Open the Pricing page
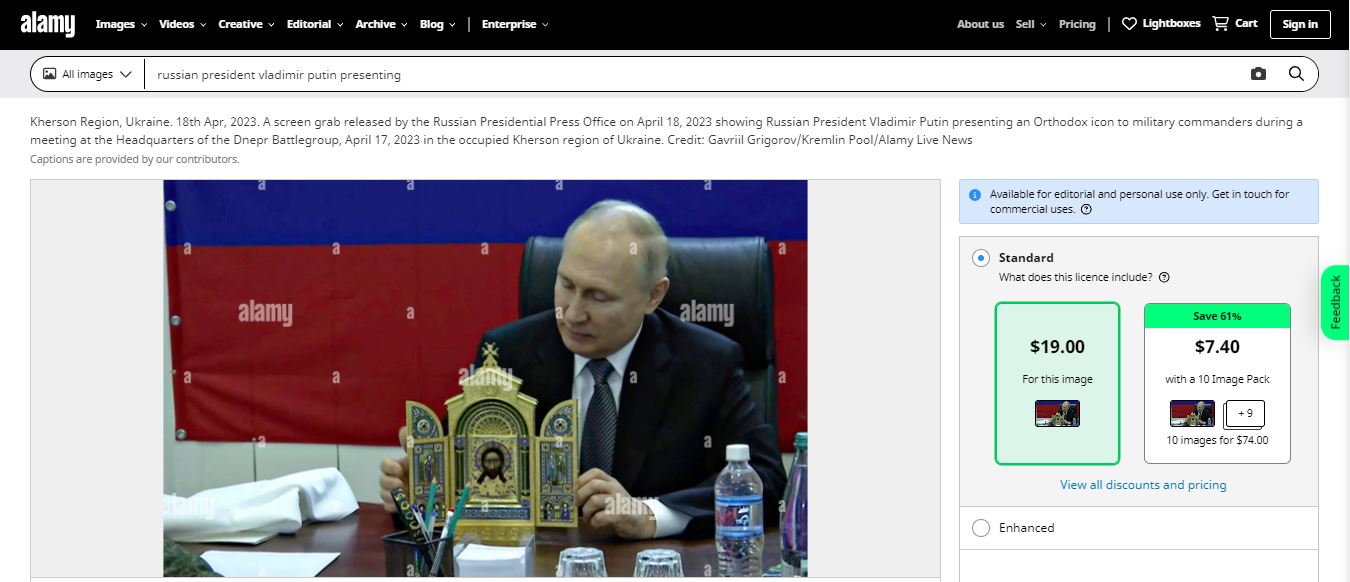Screen dimensions: 1350x582 (1077, 24)
